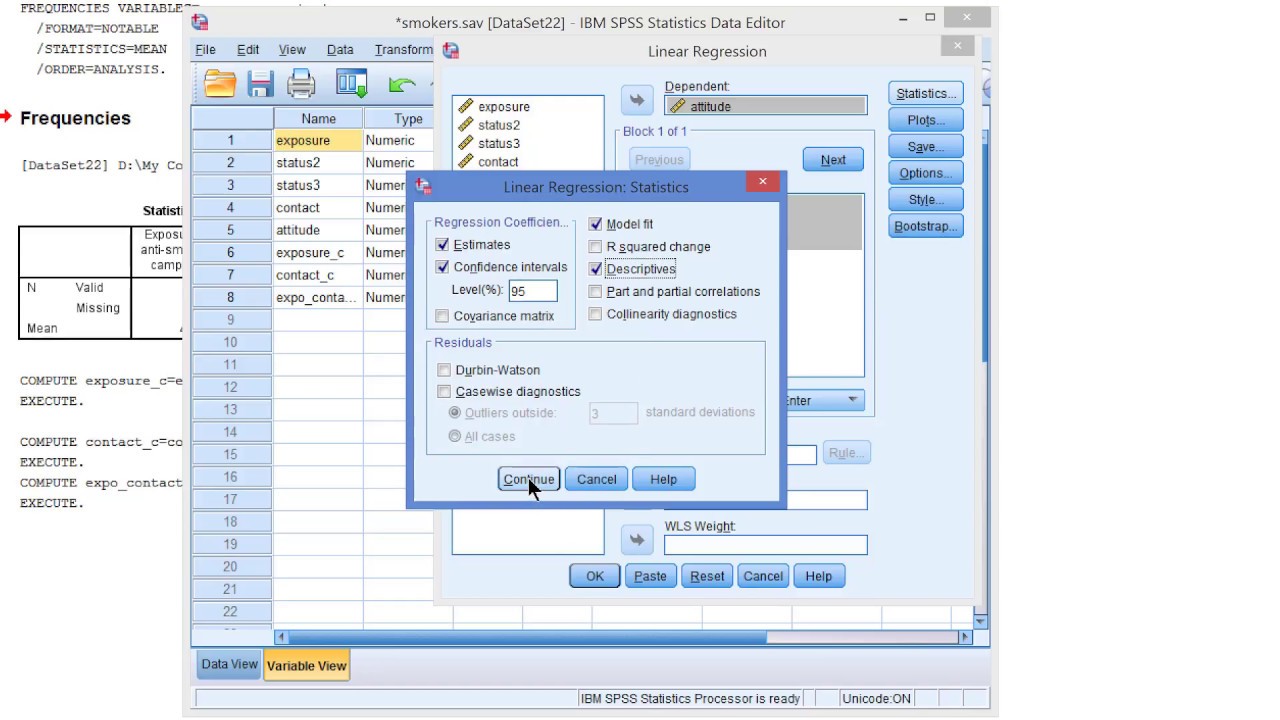Click the ruler icon beside status2
Viewport: 1280px width, 720px height.
pyautogui.click(x=465, y=125)
